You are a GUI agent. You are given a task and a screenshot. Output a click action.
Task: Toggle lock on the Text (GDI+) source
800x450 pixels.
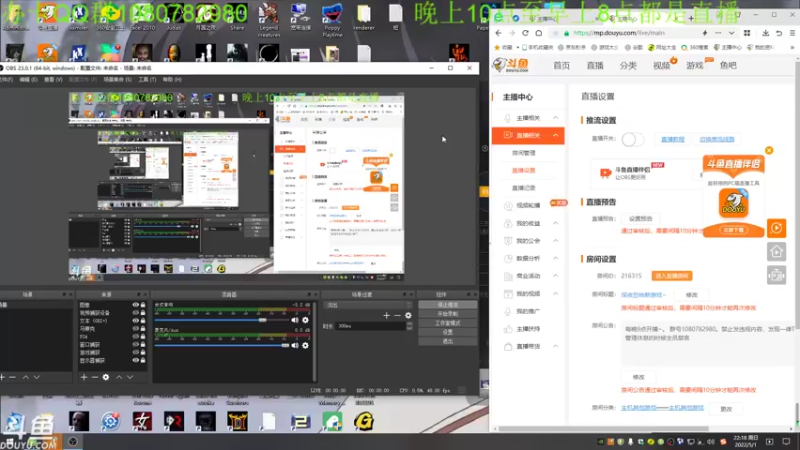click(143, 321)
